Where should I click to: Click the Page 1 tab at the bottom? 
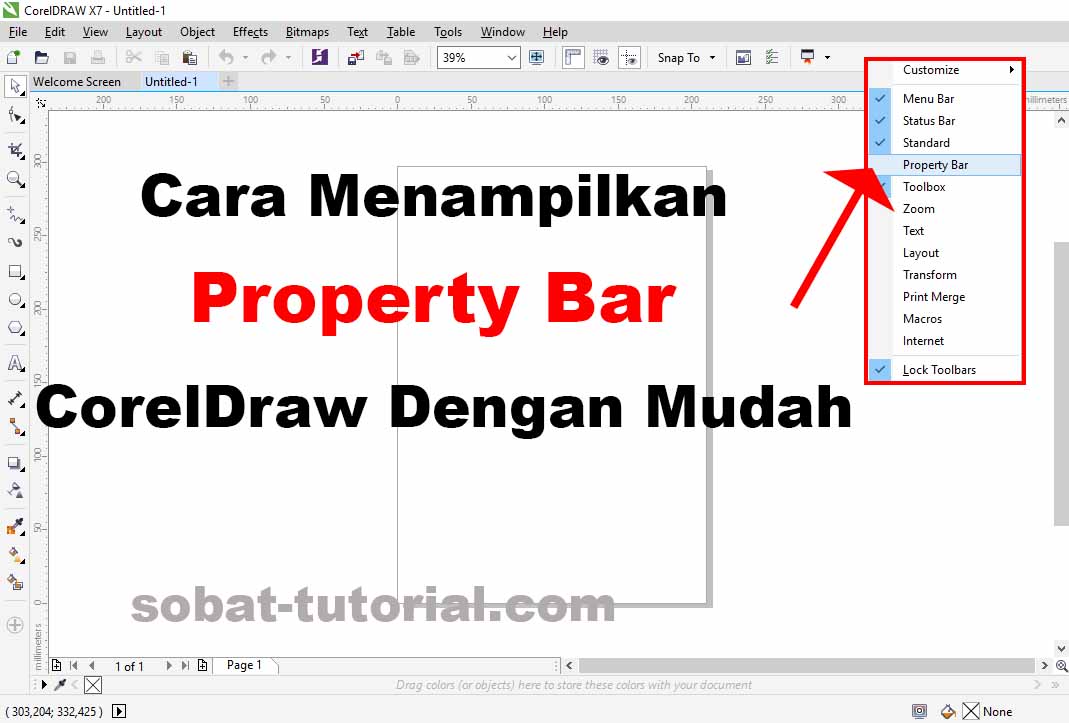pos(244,665)
